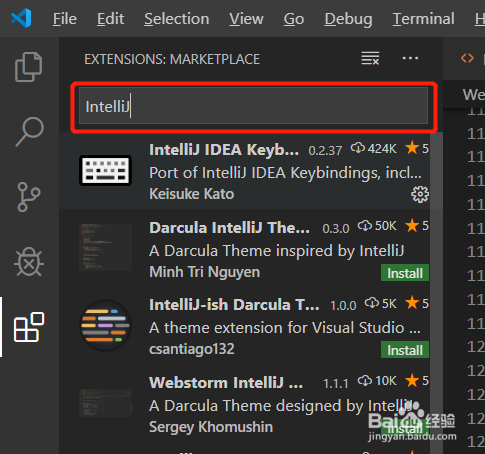Open the Terminal menu
Screen dimensions: 485x454
coord(423,19)
